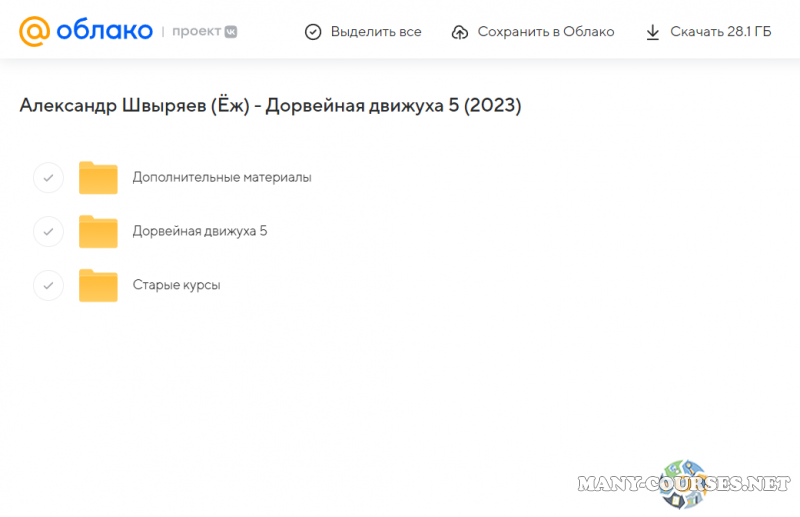Click the VK badge icon

pos(229,32)
